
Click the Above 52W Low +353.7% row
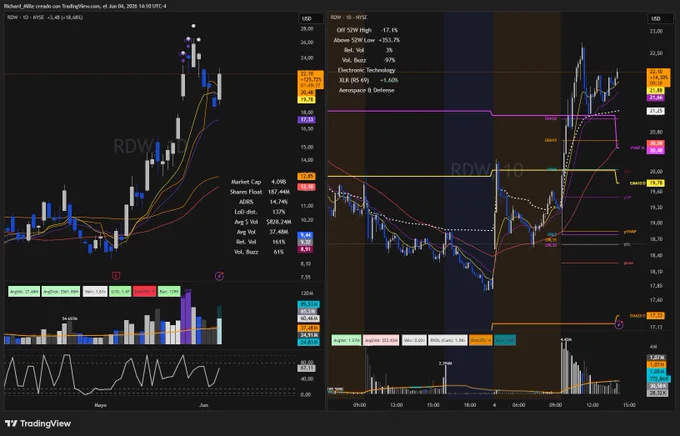pyautogui.click(x=366, y=40)
